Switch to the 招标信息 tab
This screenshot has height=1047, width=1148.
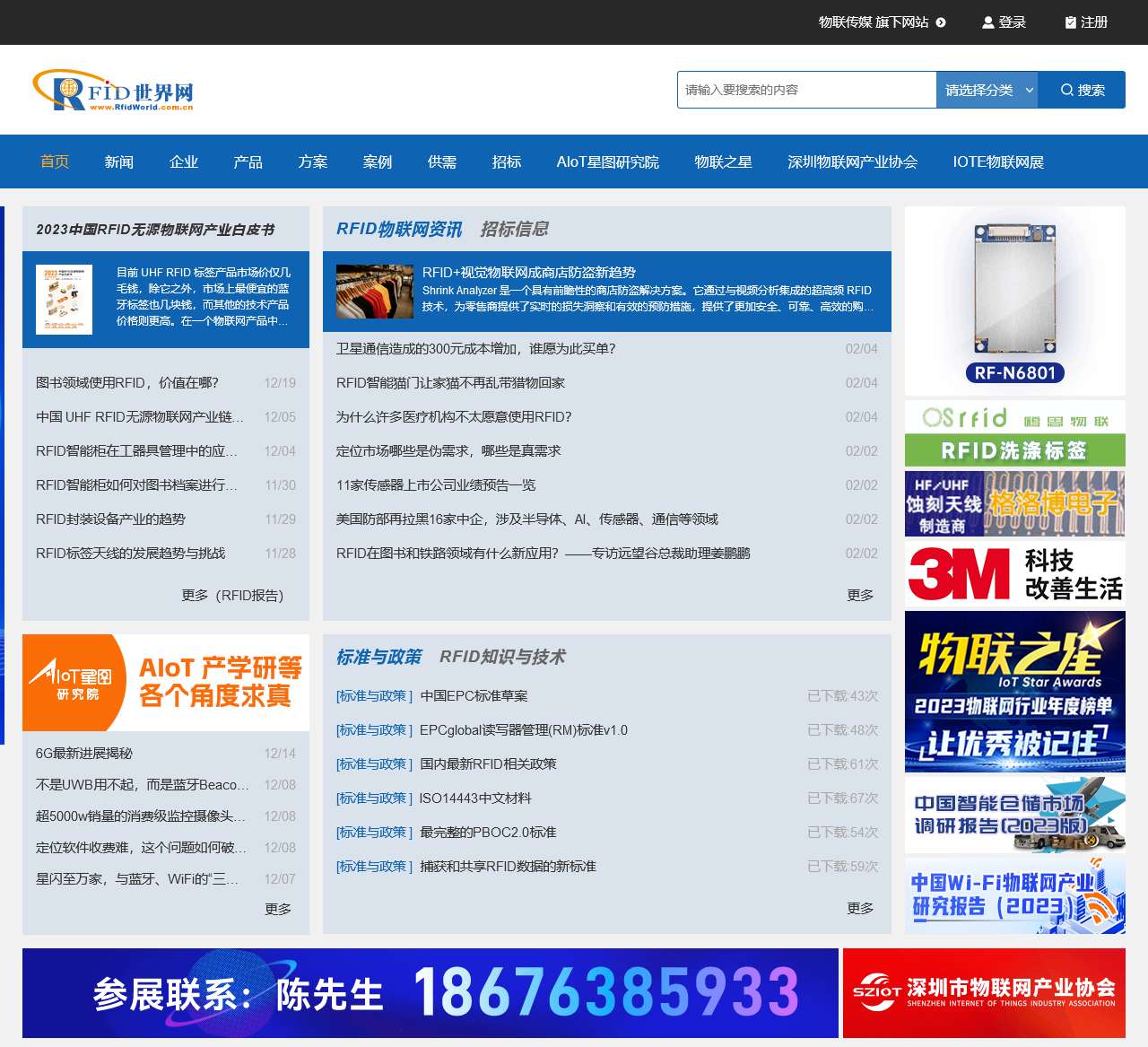pos(517,229)
